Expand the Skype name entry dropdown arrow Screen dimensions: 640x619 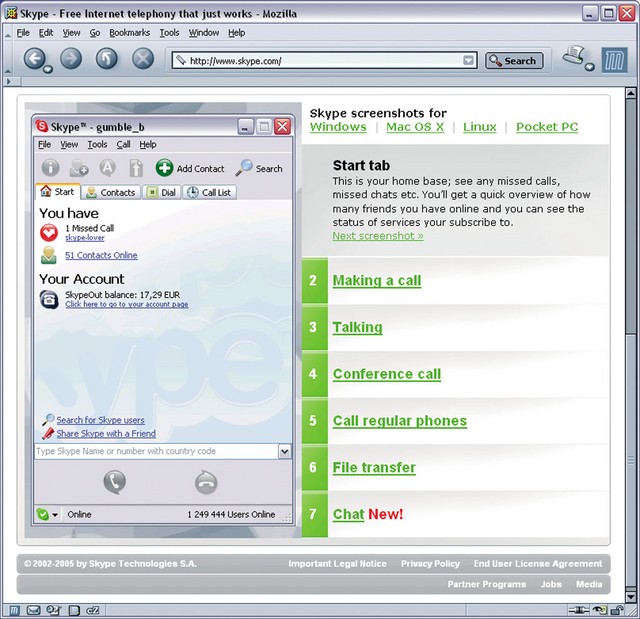[x=284, y=451]
